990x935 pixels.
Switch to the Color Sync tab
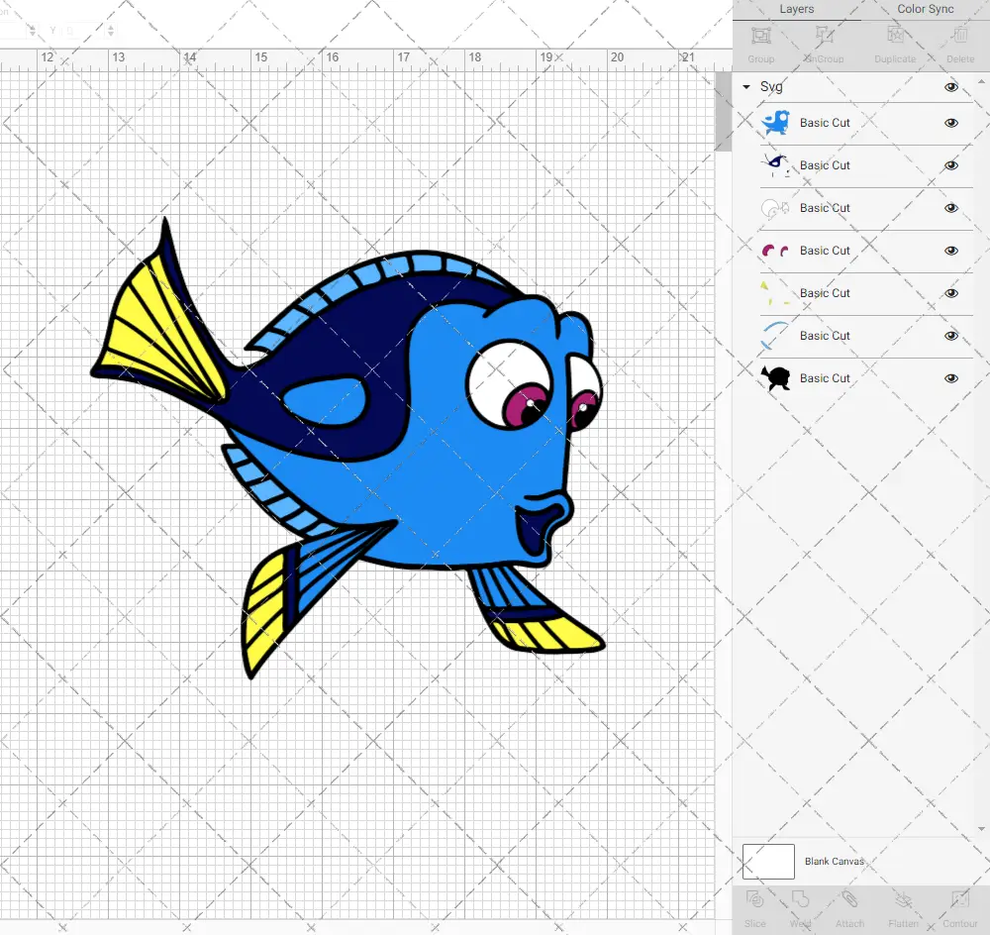(924, 9)
